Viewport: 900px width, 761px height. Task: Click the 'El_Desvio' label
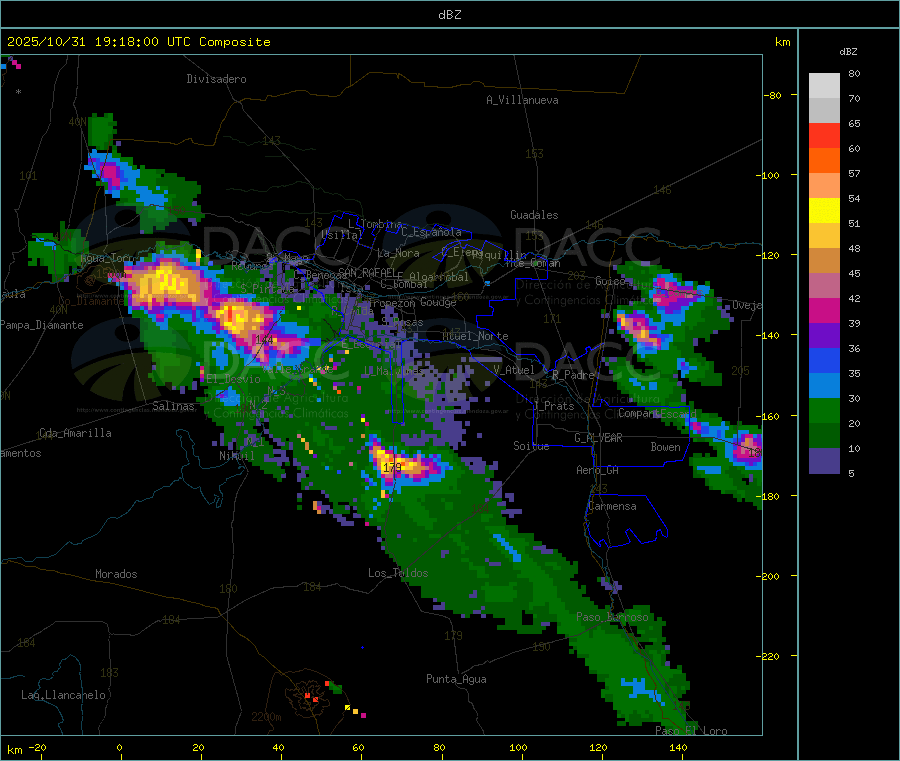tap(233, 379)
